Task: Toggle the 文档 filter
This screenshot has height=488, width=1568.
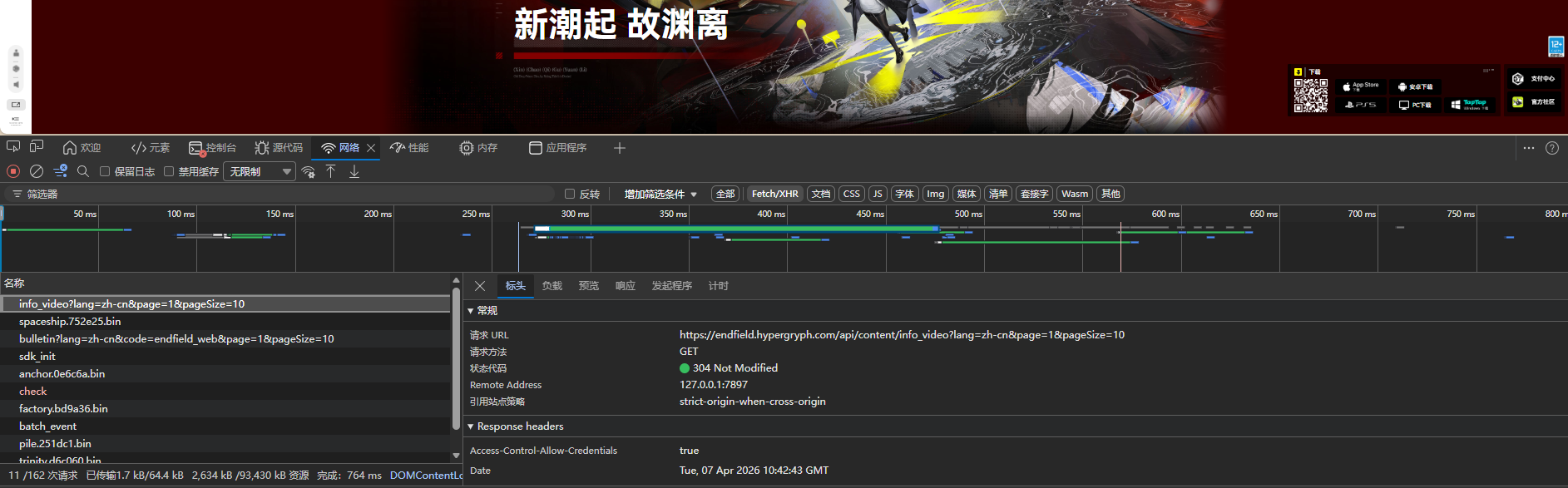Action: tap(821, 194)
